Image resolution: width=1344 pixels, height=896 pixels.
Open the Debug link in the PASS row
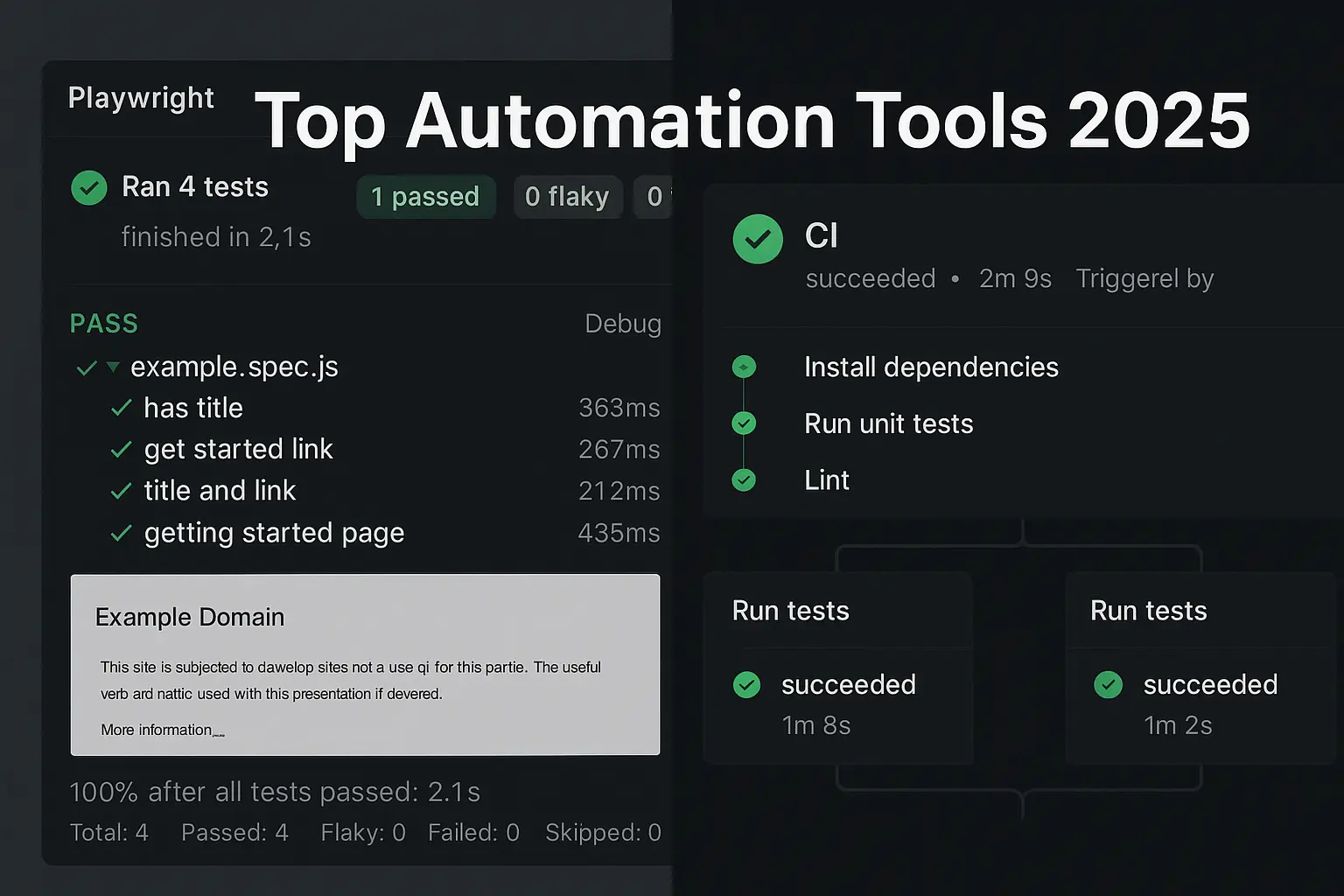click(622, 324)
